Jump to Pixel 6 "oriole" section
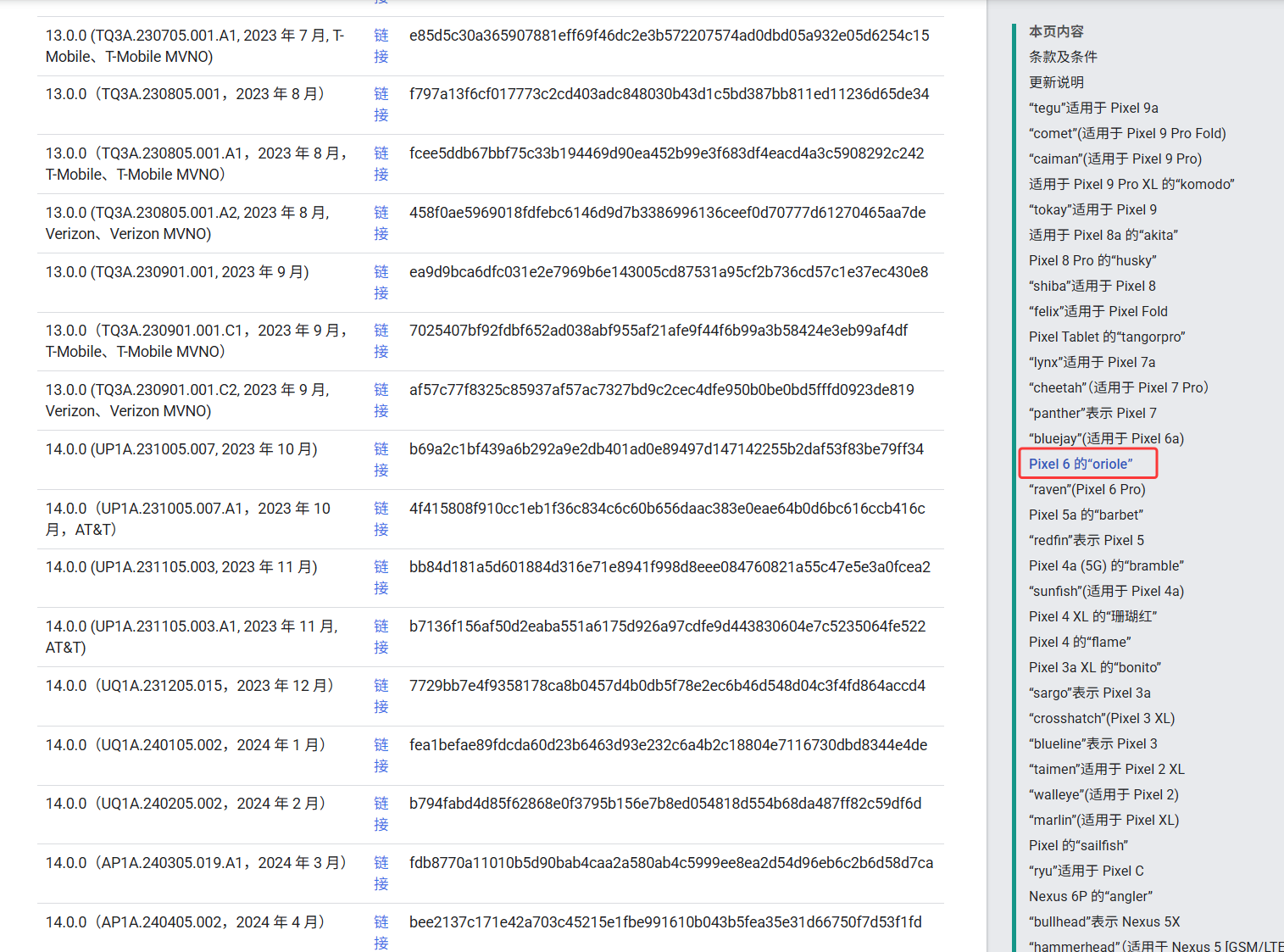Viewport: 1284px width, 952px height. click(x=1080, y=464)
